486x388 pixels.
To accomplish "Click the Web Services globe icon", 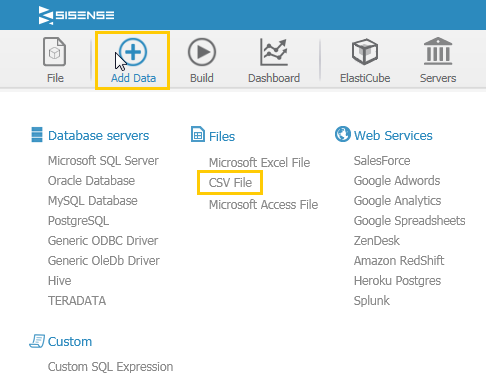I will [x=343, y=134].
